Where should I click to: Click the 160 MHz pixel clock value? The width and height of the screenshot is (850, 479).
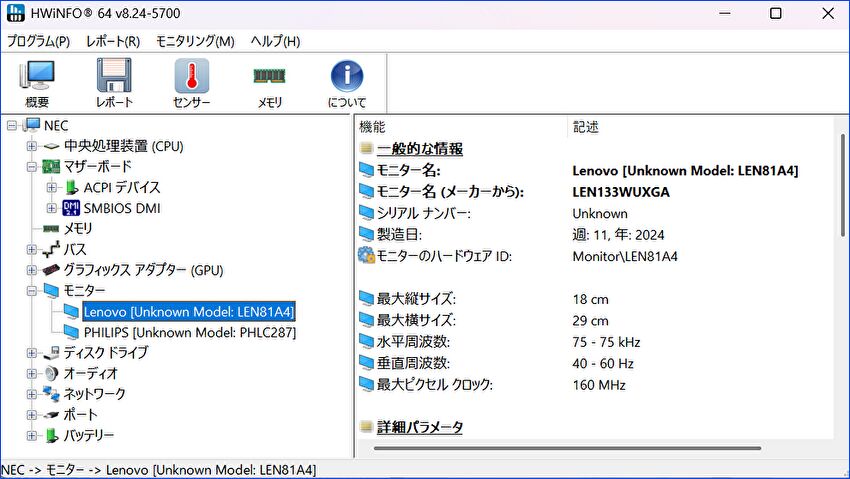point(599,385)
